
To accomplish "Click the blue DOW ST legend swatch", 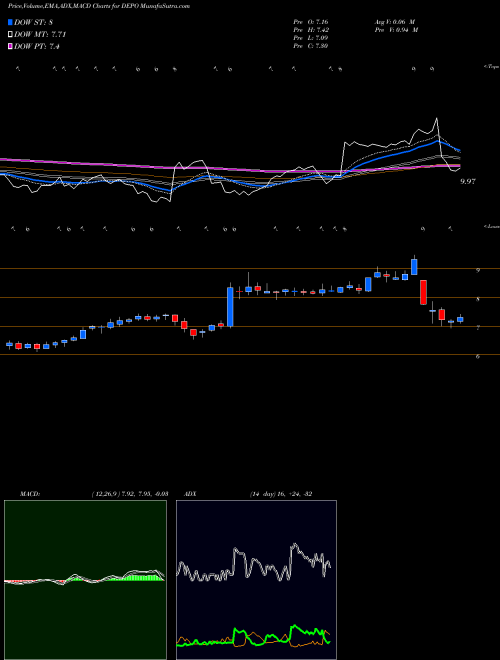I will tap(10, 22).
